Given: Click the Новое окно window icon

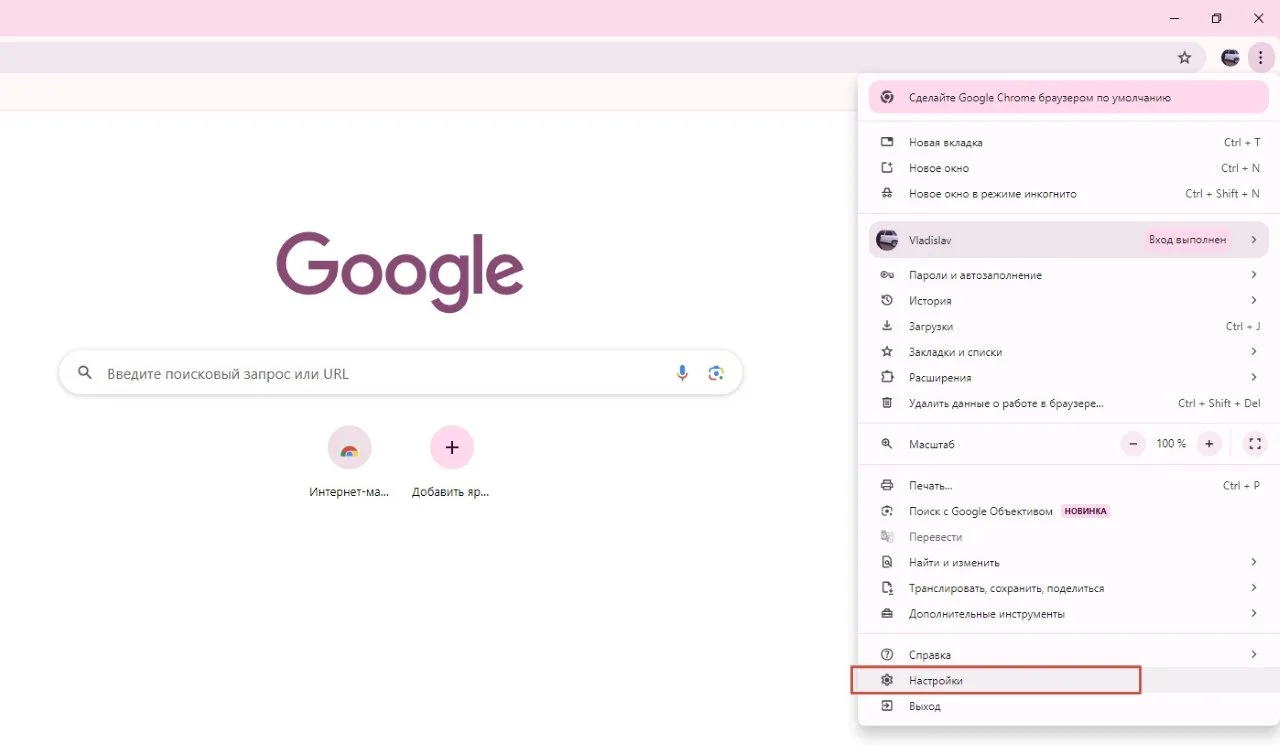Looking at the screenshot, I should pos(887,168).
